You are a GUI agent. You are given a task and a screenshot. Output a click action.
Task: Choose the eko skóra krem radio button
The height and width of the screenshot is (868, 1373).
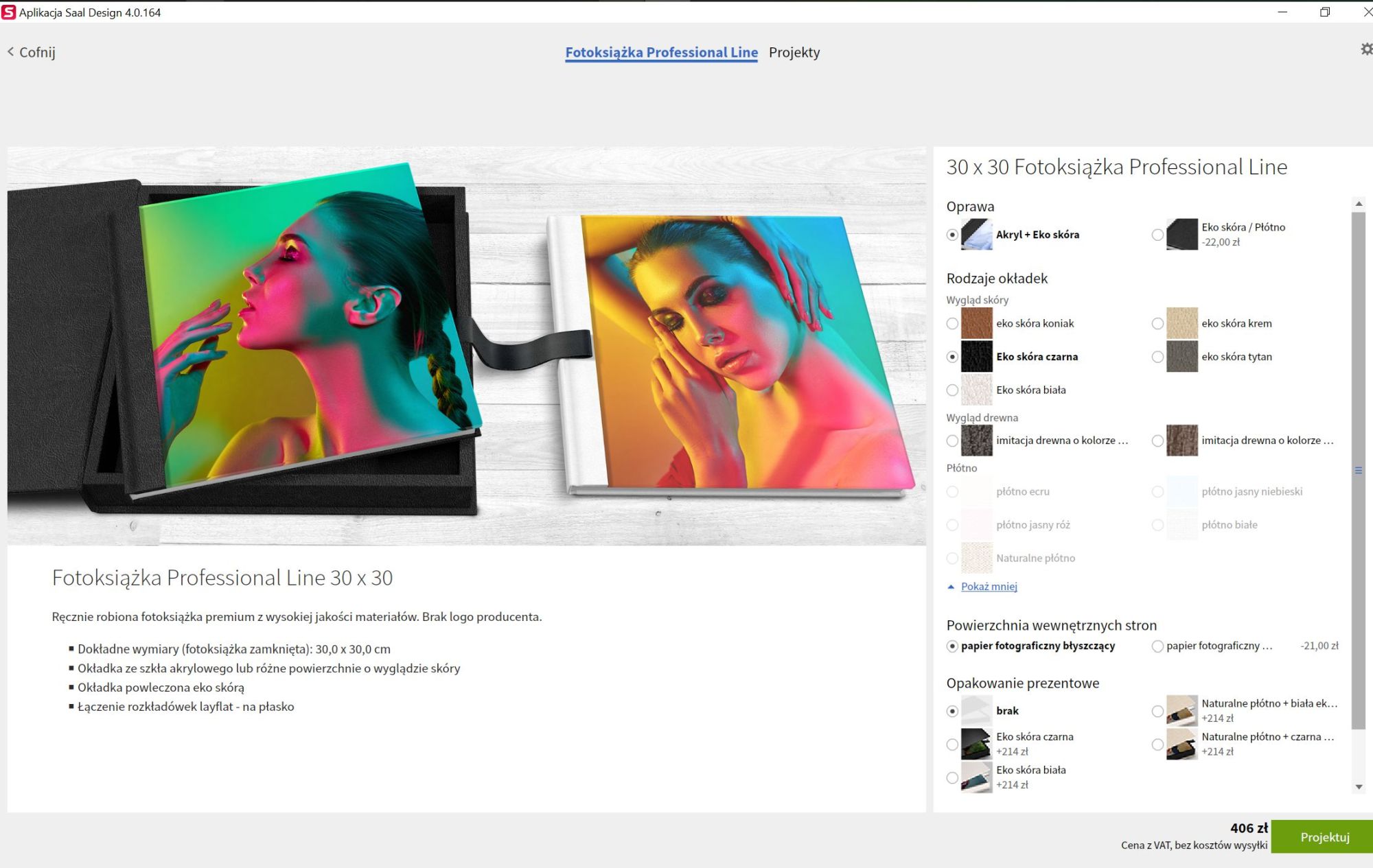click(x=1157, y=323)
